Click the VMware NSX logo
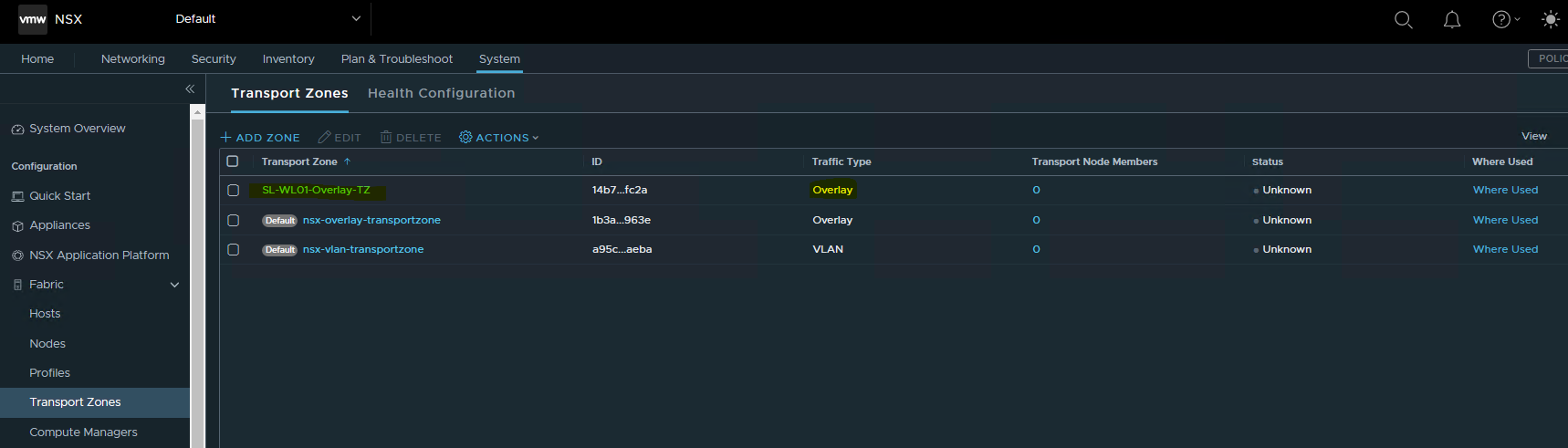Viewport: 1568px width, 448px height. point(33,19)
